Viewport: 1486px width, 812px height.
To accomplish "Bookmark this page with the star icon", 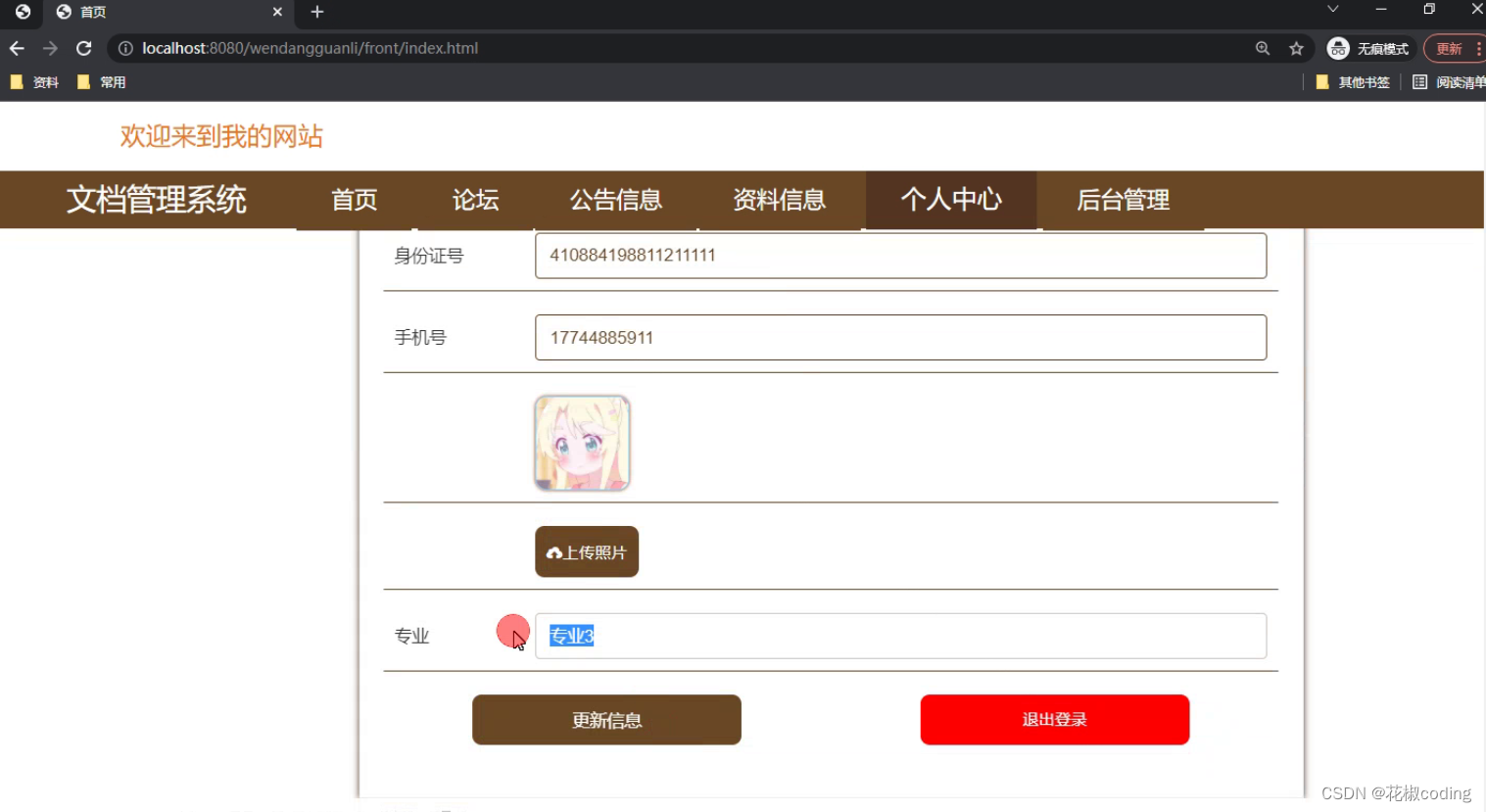I will (x=1295, y=47).
